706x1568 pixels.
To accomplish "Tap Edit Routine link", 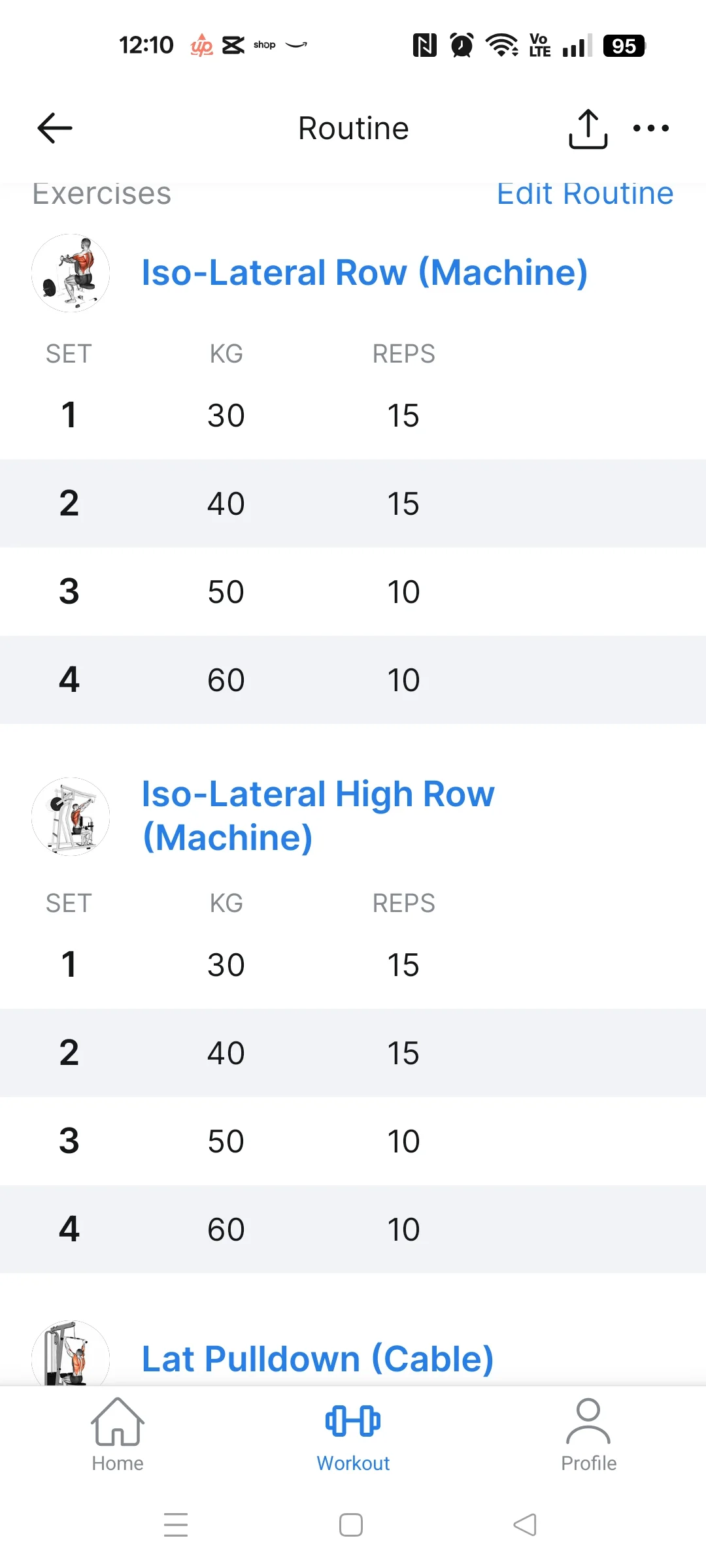I will (584, 195).
